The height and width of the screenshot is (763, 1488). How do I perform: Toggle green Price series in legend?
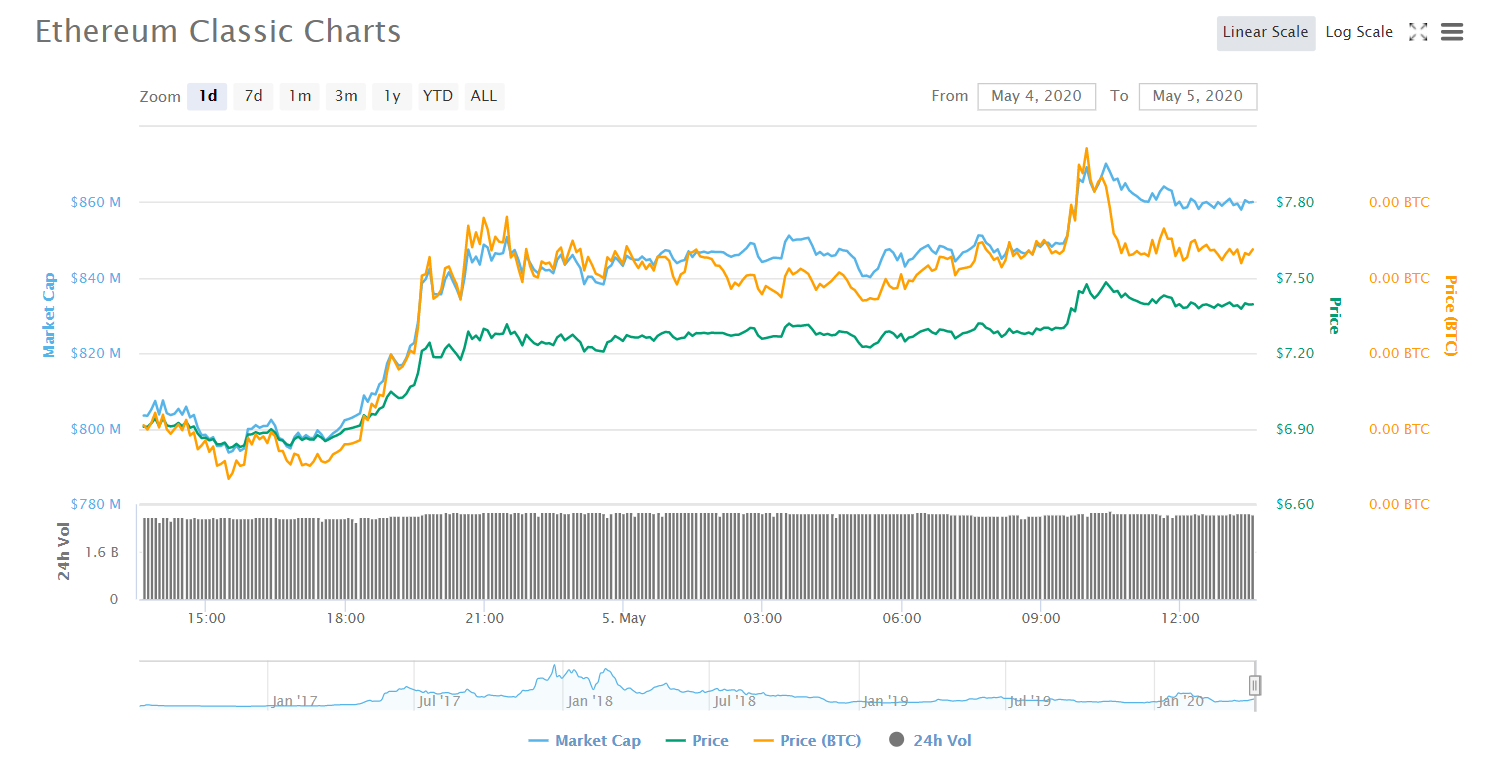(697, 741)
